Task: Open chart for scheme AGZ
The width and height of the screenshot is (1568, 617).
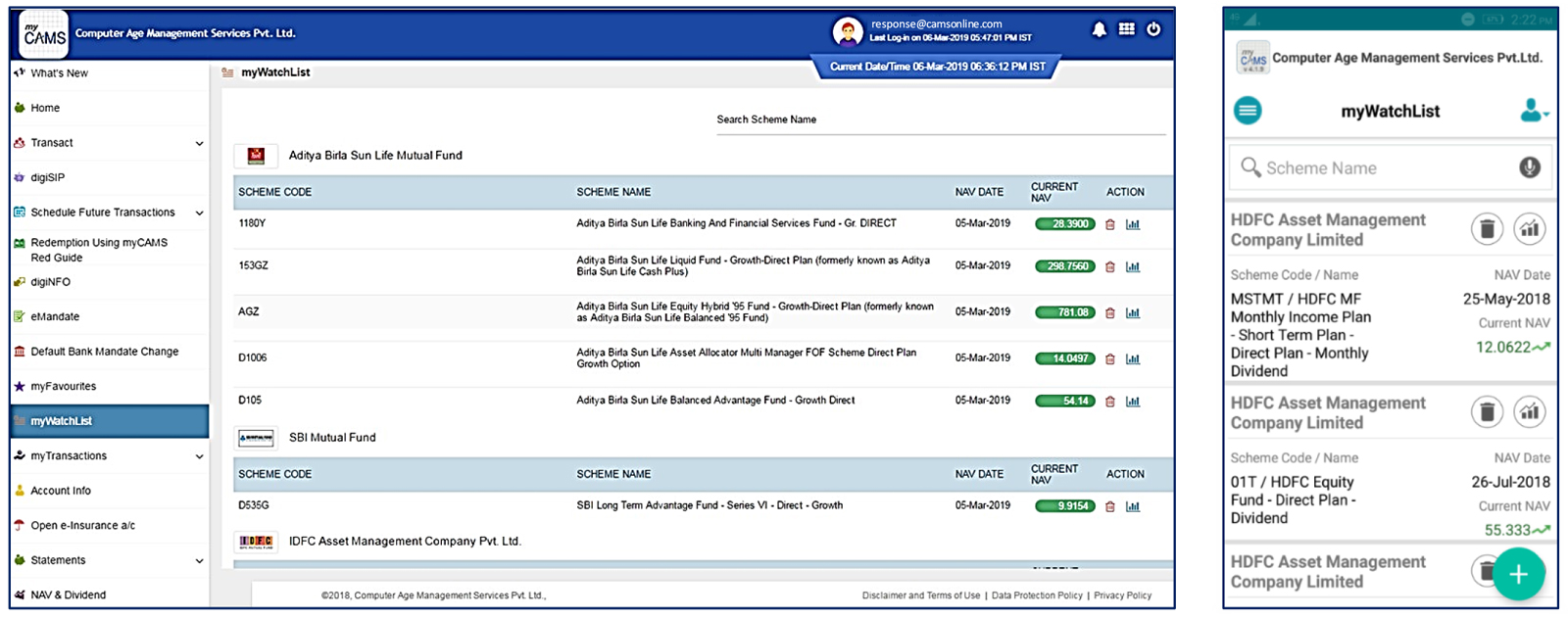Action: point(1133,313)
